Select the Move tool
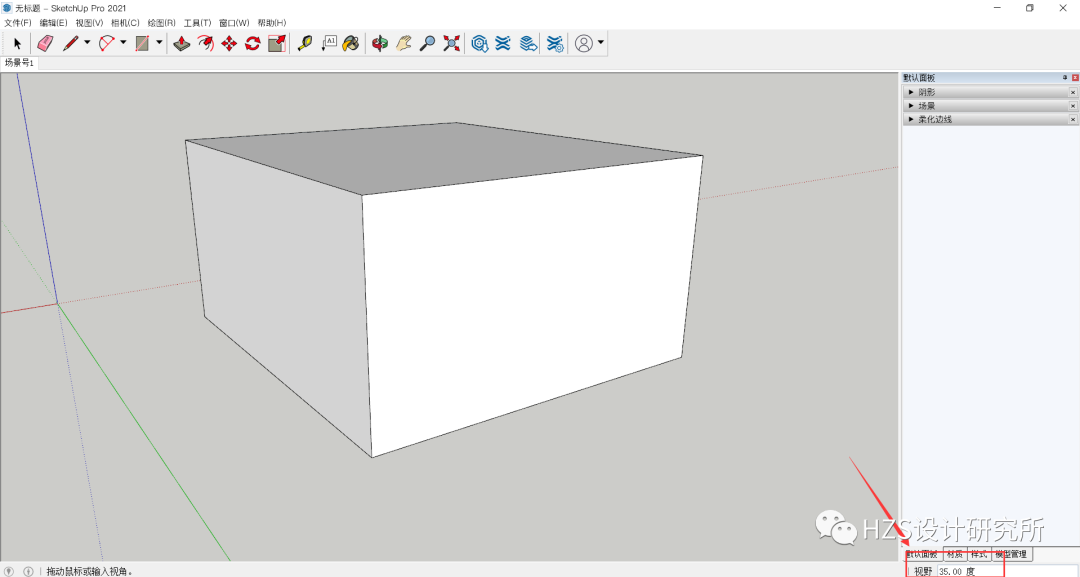1080x577 pixels. [230, 43]
